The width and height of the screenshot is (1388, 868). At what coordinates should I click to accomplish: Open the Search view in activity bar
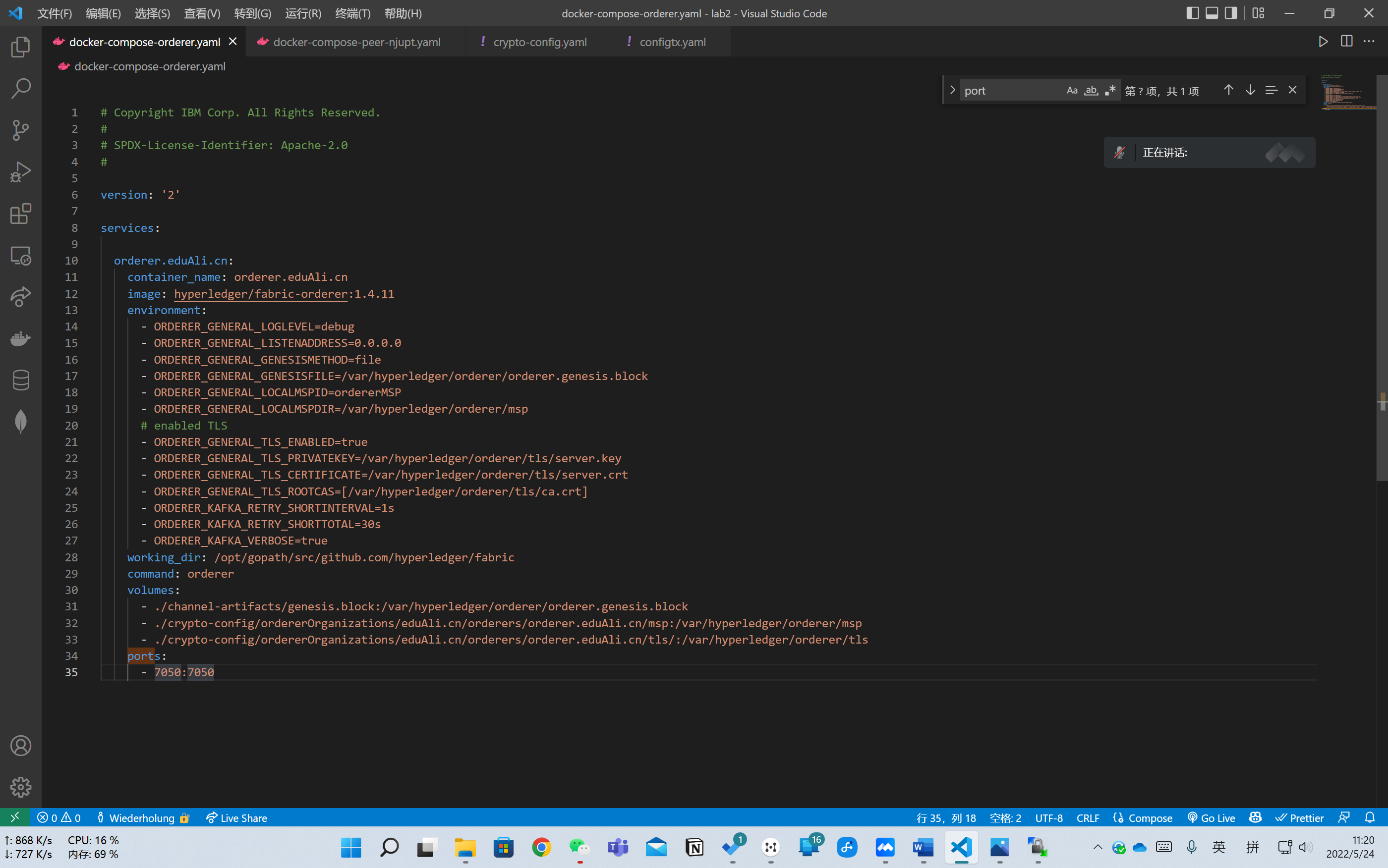click(21, 88)
